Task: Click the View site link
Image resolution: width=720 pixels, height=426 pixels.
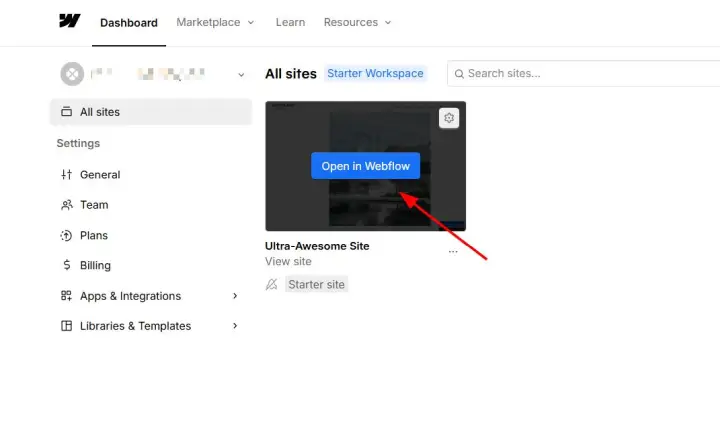Action: pos(288,261)
